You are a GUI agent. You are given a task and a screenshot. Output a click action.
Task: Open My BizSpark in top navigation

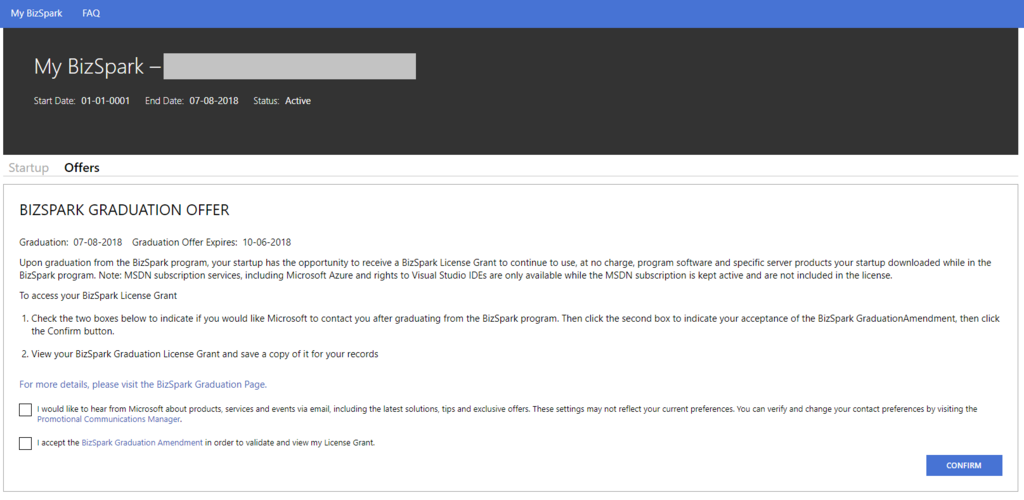(37, 13)
